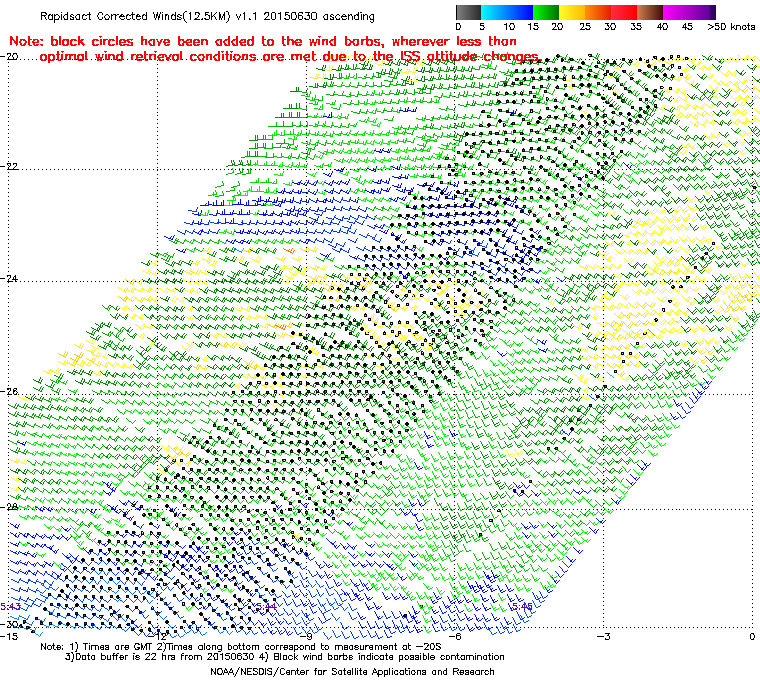Click the '-24' latitude axis label
The width and height of the screenshot is (760, 688).
click(9, 279)
